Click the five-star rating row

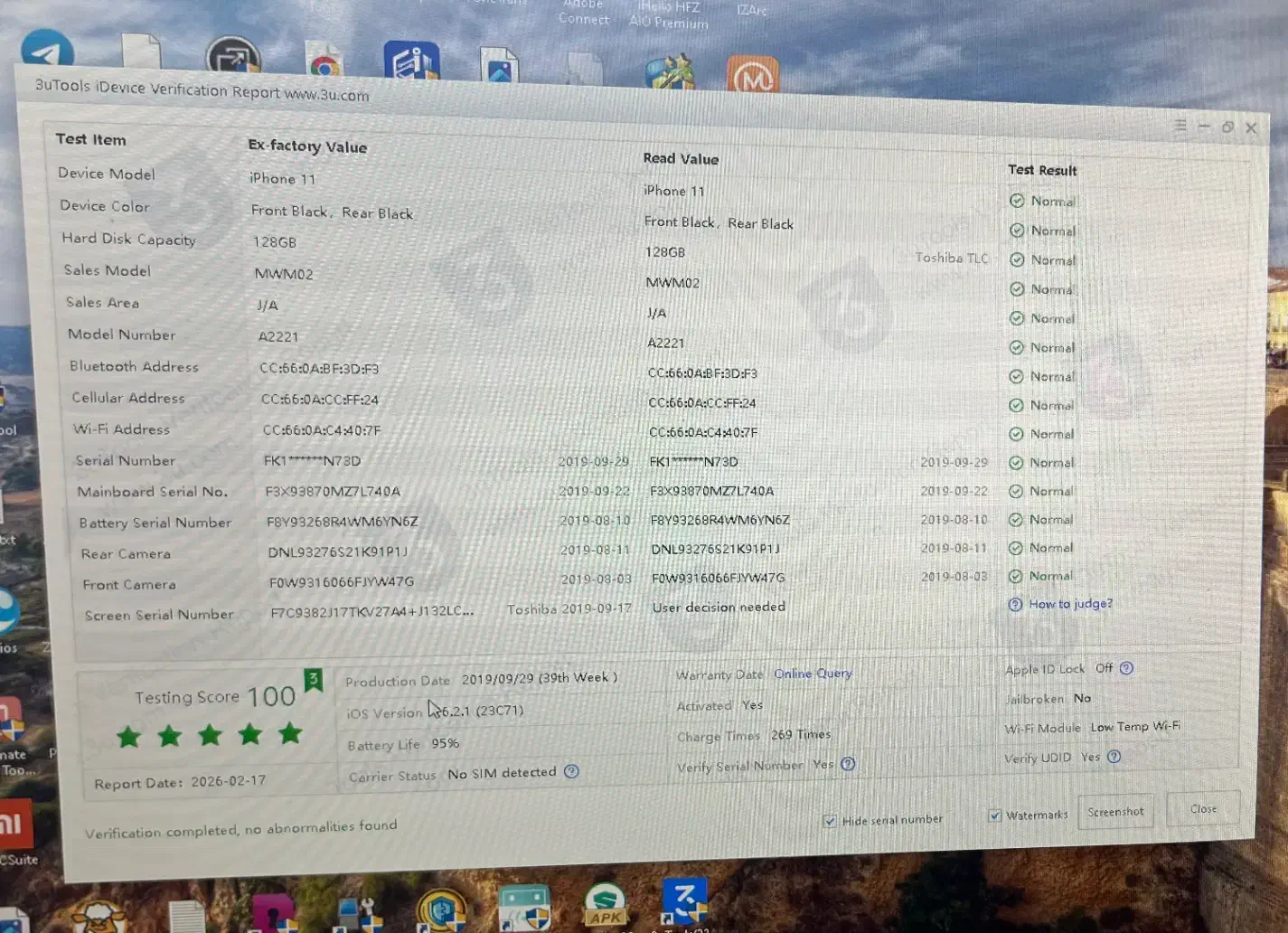pyautogui.click(x=210, y=735)
